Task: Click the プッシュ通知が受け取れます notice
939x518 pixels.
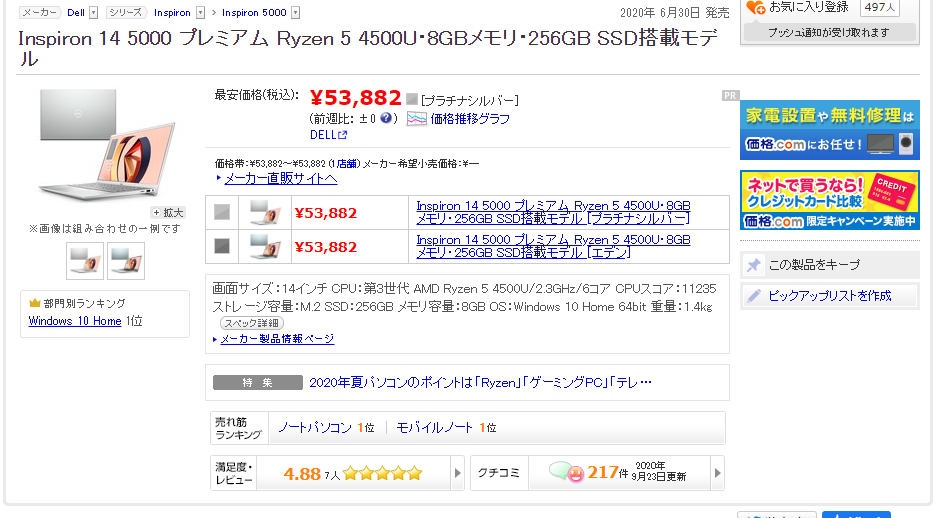Action: pos(829,32)
